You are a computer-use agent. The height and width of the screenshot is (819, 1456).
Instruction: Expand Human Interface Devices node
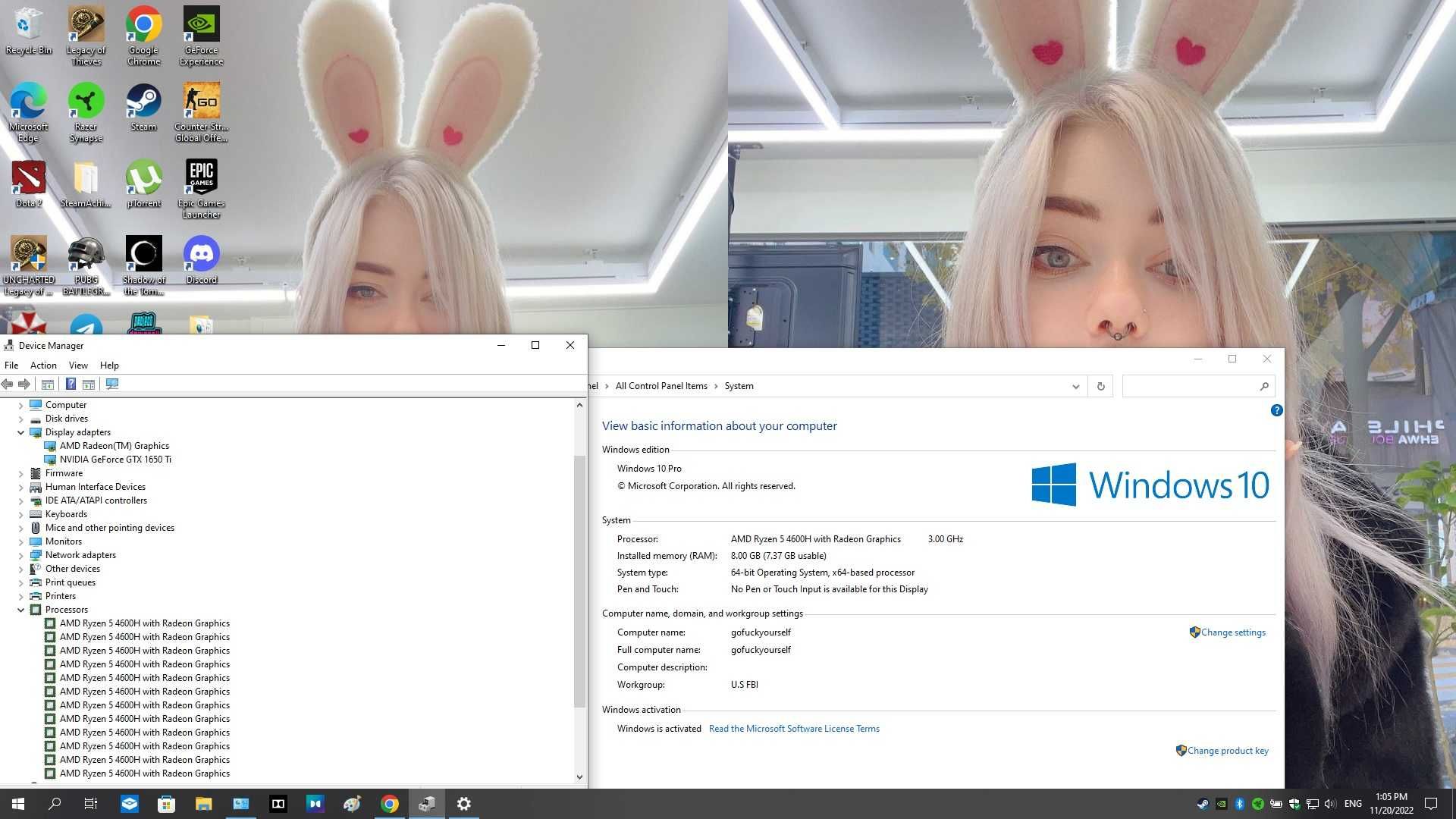pyautogui.click(x=20, y=488)
